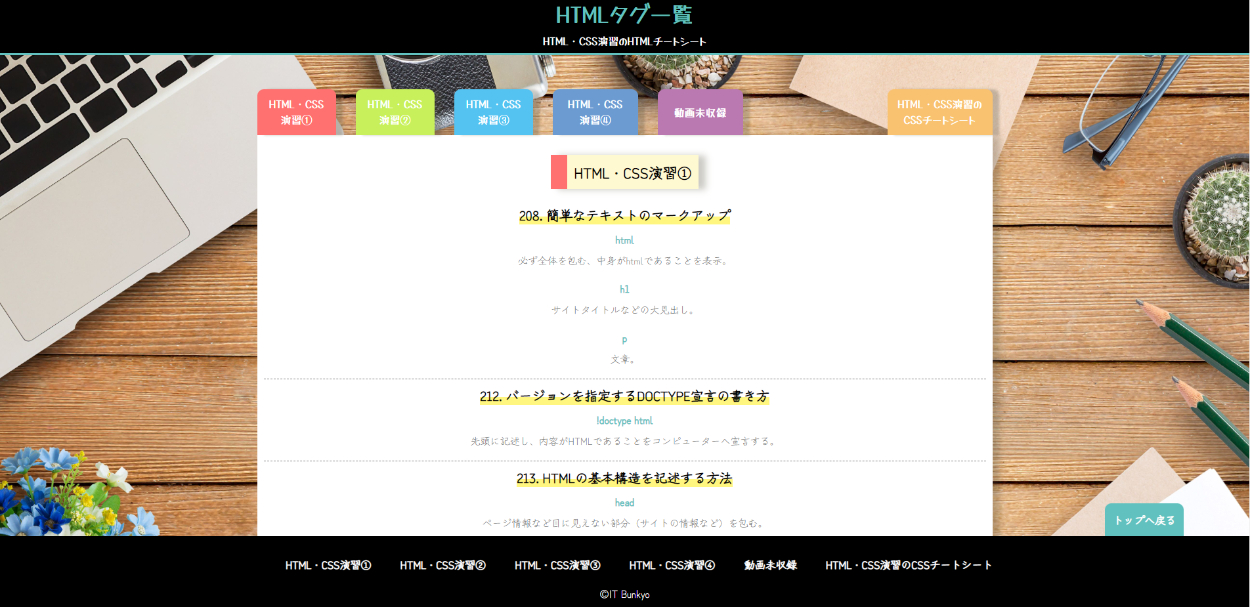Switch to the green HTML・CSS演習② tab
Image resolution: width=1250 pixels, height=607 pixels.
395,112
